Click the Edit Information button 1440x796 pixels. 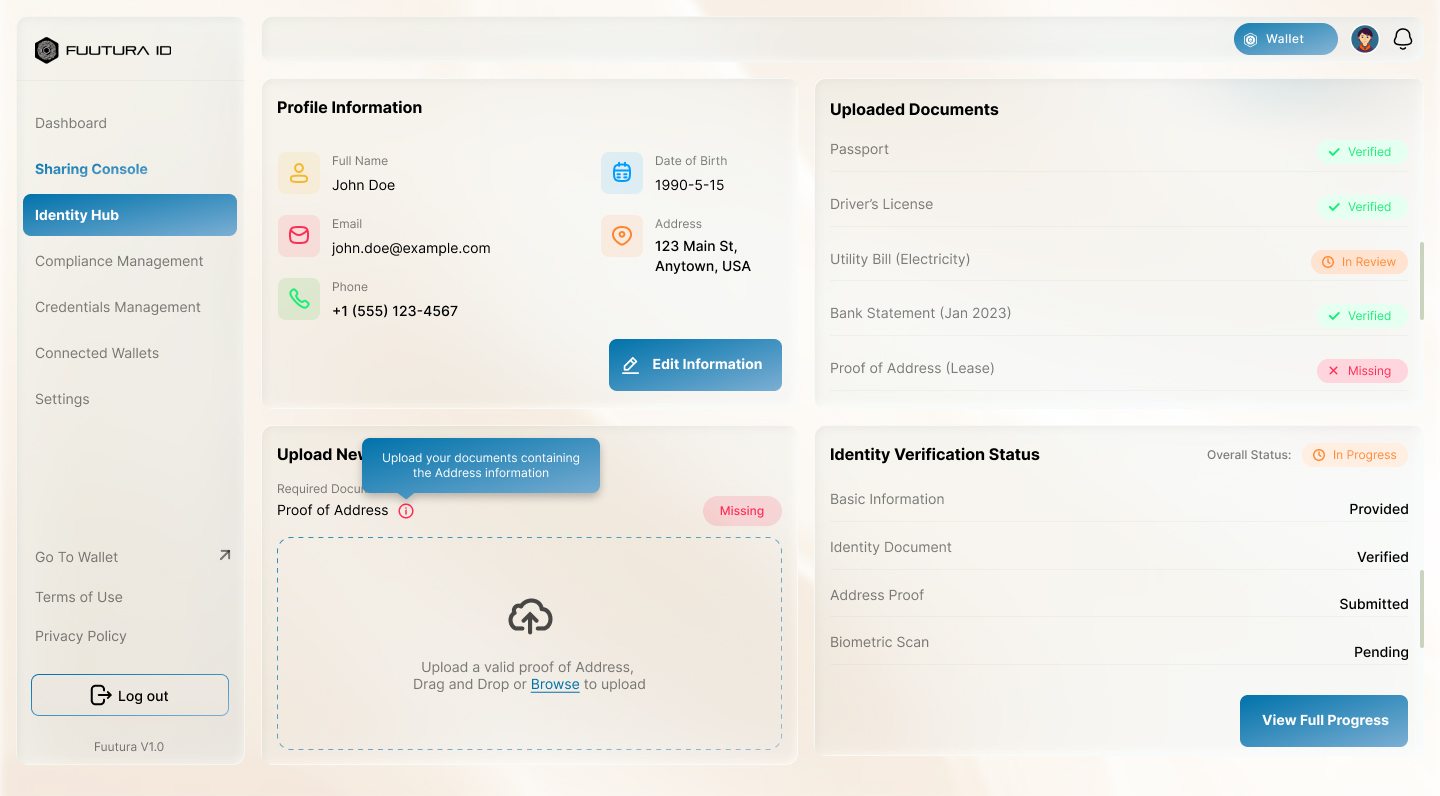(695, 365)
